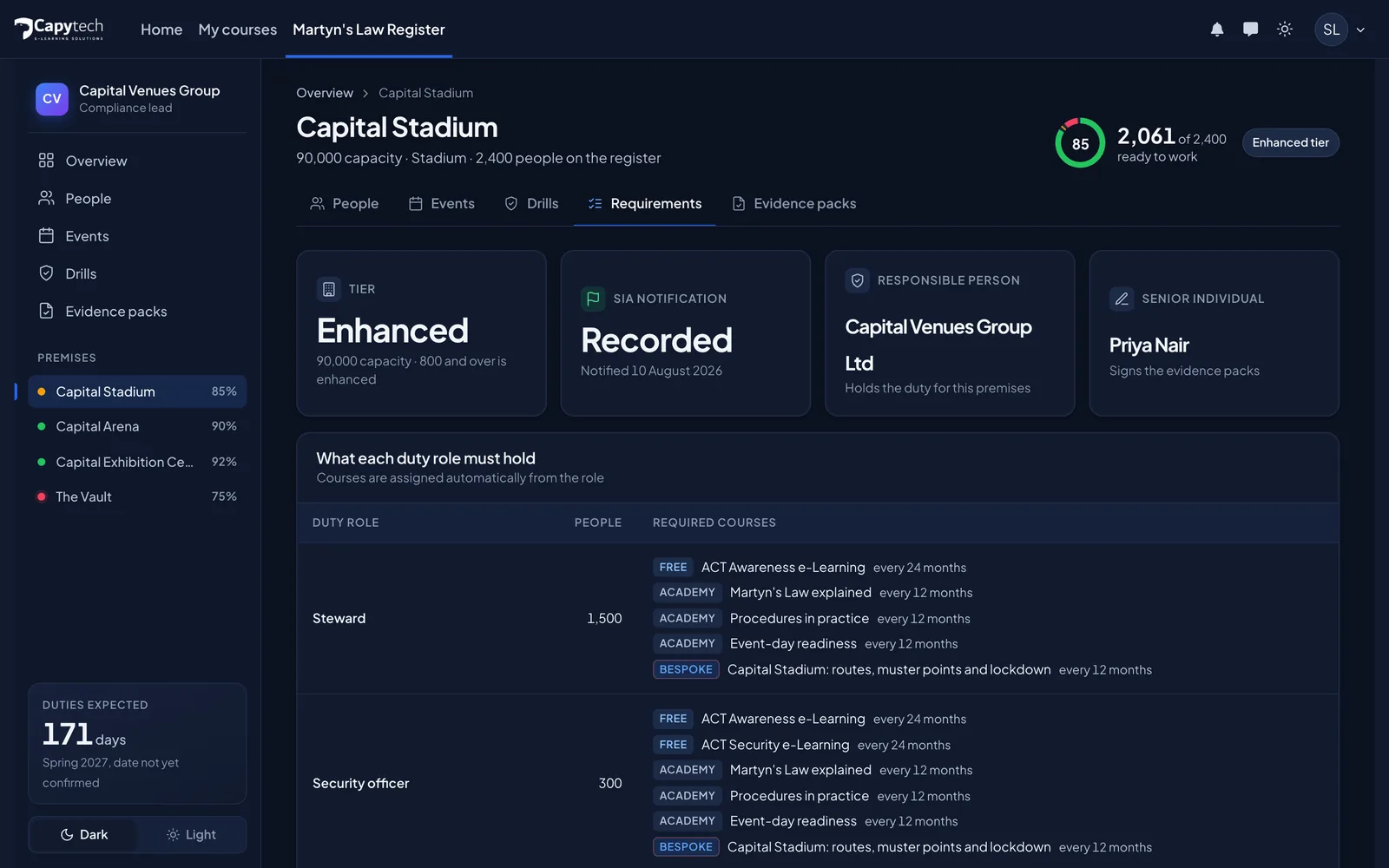Image resolution: width=1389 pixels, height=868 pixels.
Task: Click the Security officer duty role cell
Action: 360,783
